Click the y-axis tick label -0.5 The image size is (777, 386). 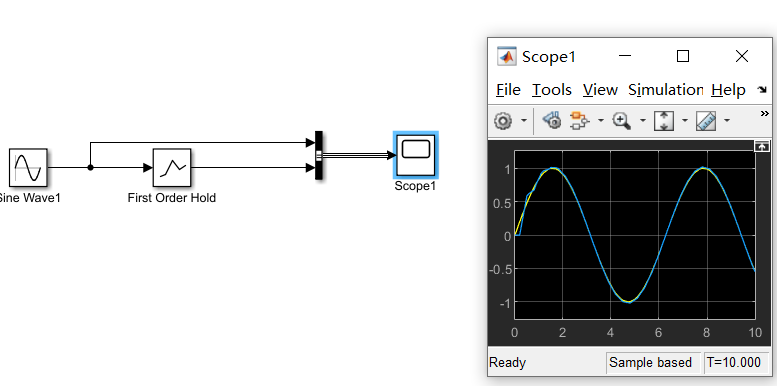[500, 270]
